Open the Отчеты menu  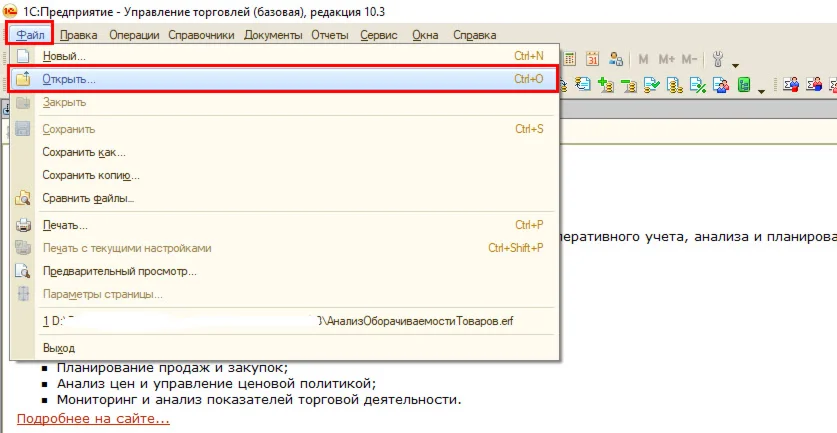click(x=330, y=35)
